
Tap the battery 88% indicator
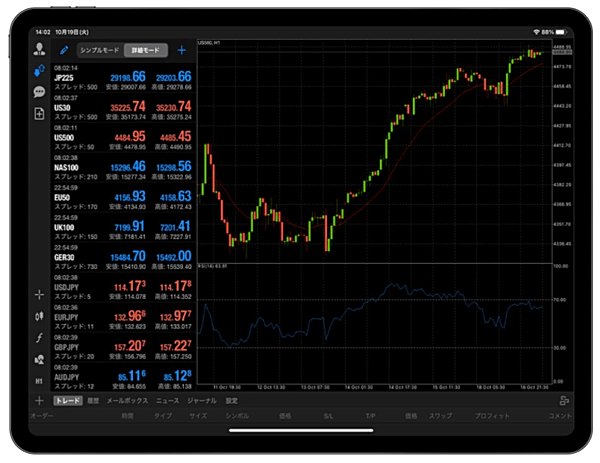coord(554,32)
